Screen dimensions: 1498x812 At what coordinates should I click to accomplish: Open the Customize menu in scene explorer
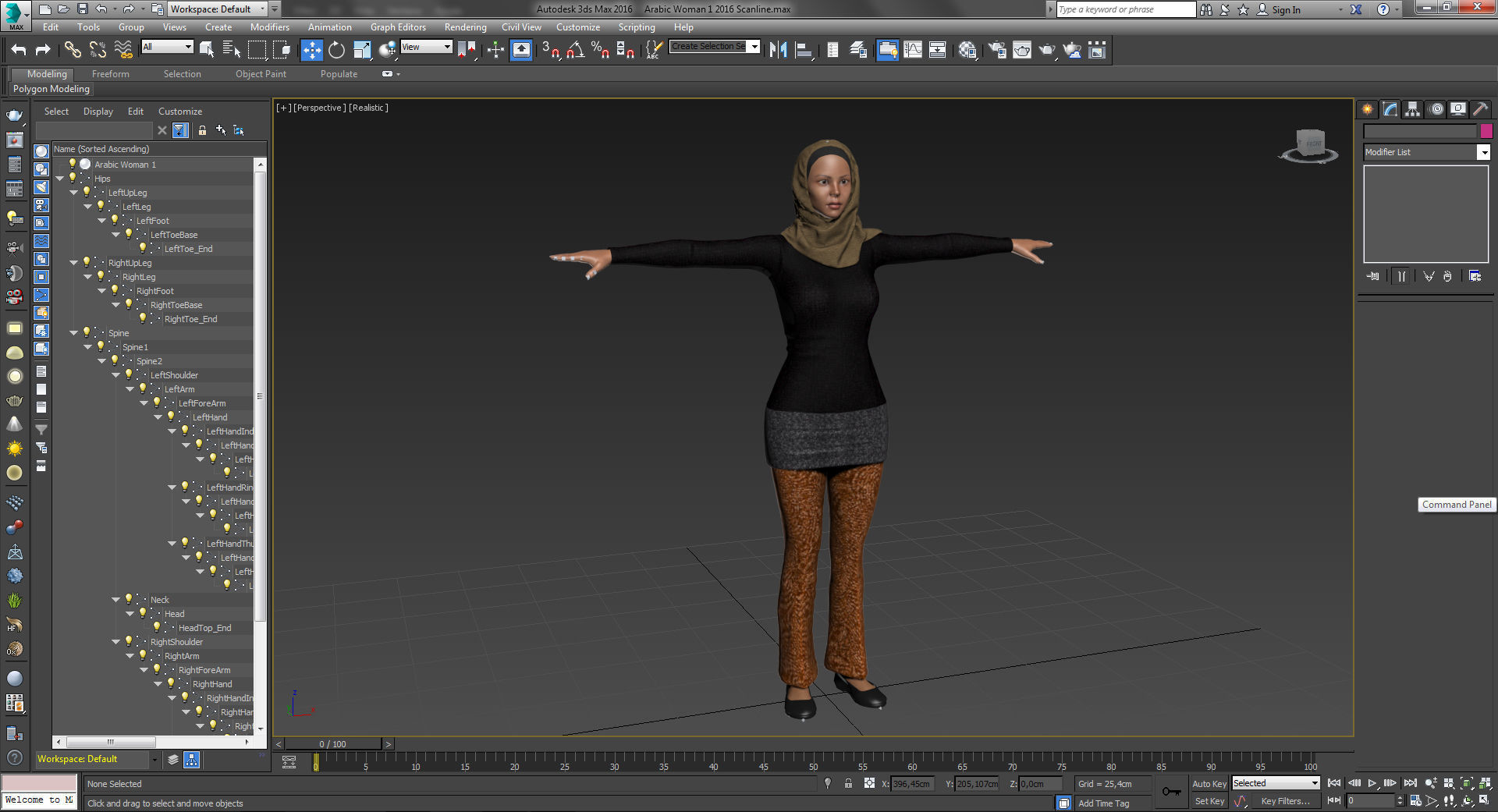coord(179,112)
